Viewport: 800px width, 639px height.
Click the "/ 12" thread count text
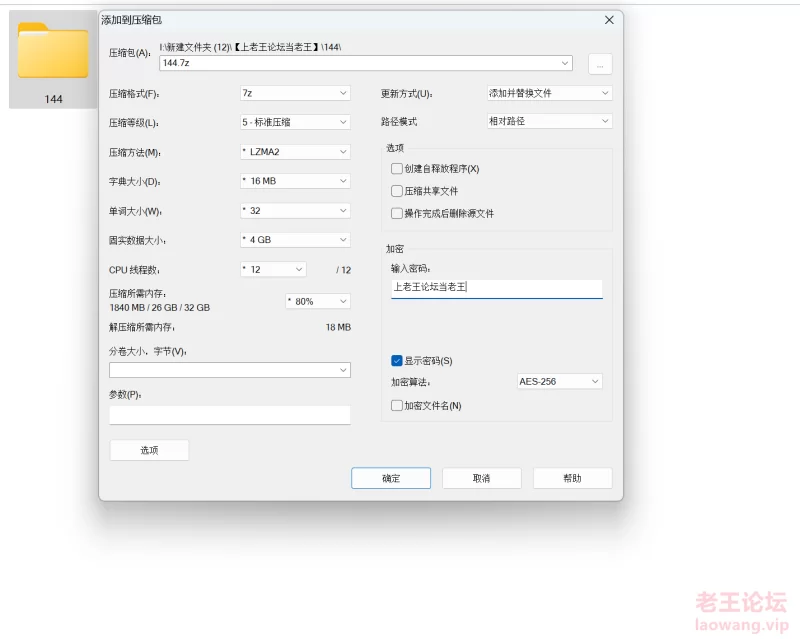(343, 270)
